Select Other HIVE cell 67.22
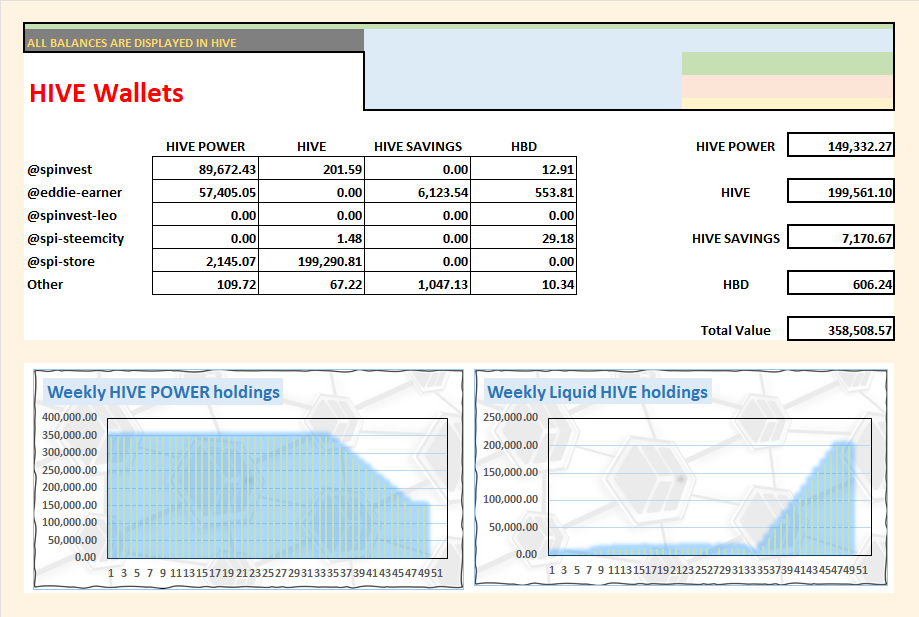The image size is (919, 617). [311, 284]
